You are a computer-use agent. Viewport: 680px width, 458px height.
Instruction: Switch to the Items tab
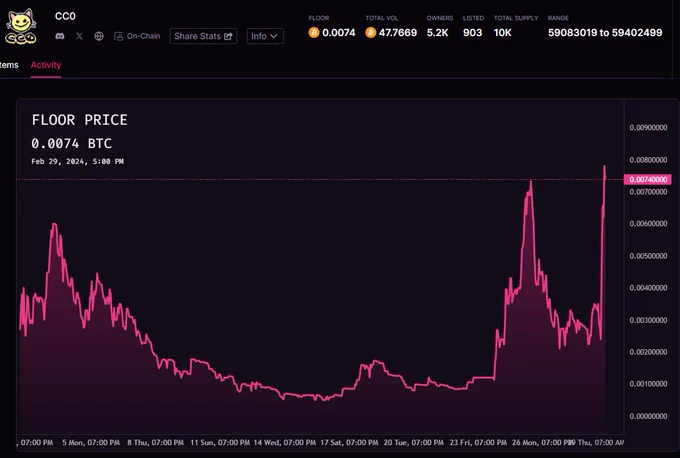pos(9,65)
